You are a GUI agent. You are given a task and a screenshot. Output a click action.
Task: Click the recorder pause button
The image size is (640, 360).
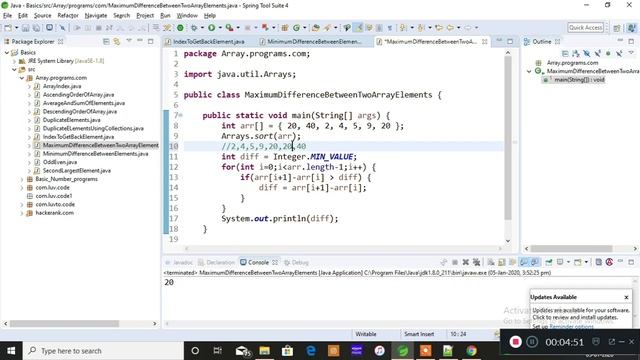coord(532,342)
